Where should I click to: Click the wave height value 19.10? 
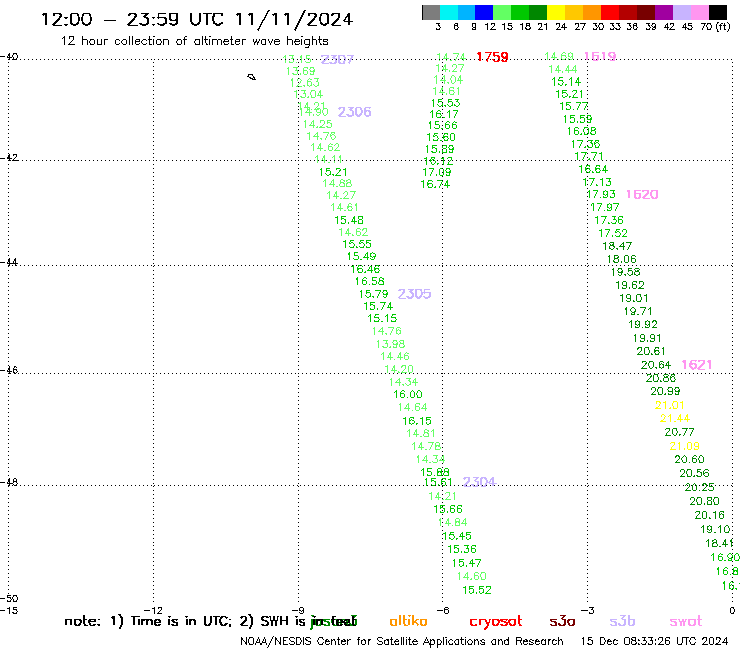coord(715,530)
